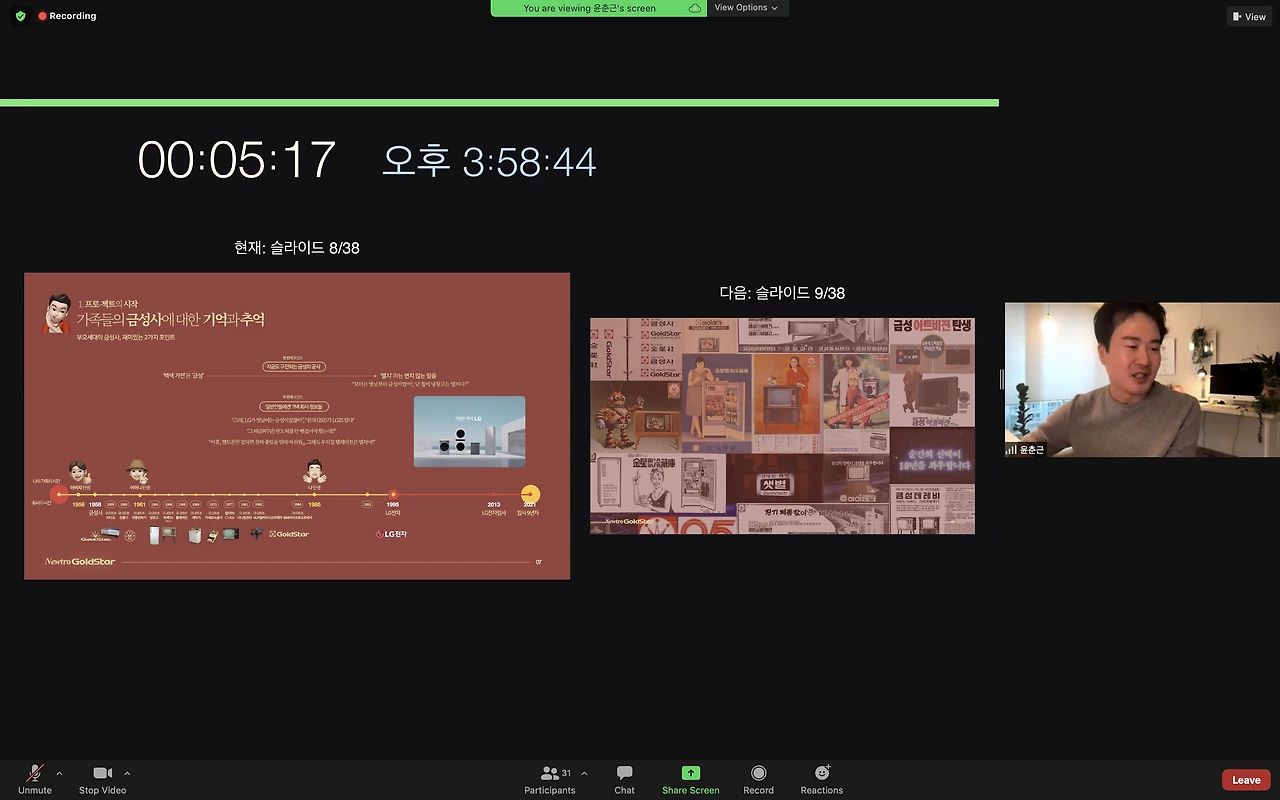Open the View layout button
Screen dimensions: 1280x800
(1250, 16)
